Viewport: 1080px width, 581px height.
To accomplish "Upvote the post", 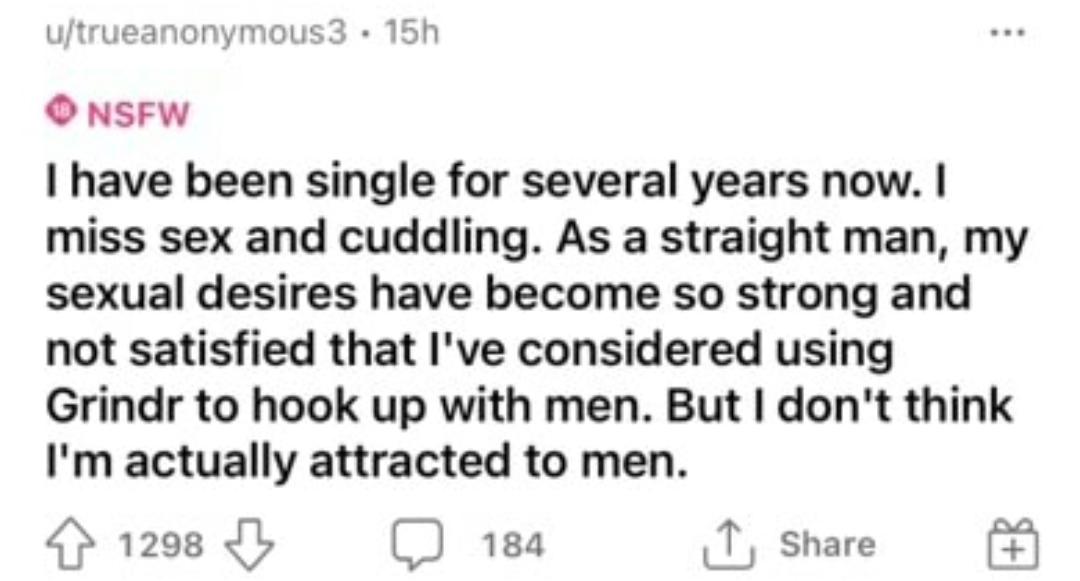I will pyautogui.click(x=71, y=545).
